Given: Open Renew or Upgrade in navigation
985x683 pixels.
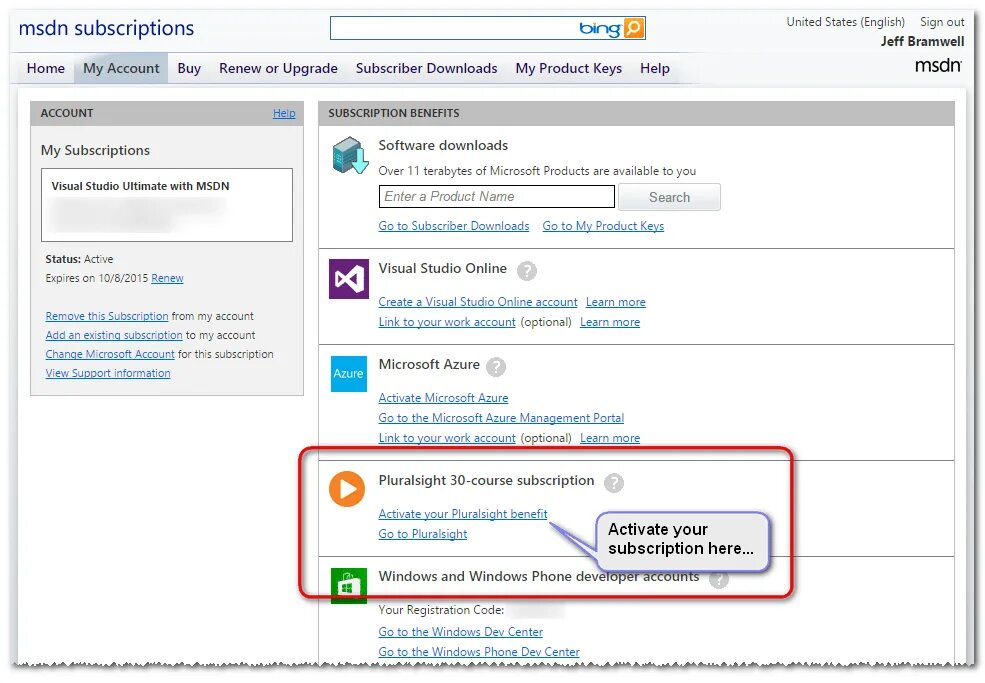Looking at the screenshot, I should click(278, 68).
